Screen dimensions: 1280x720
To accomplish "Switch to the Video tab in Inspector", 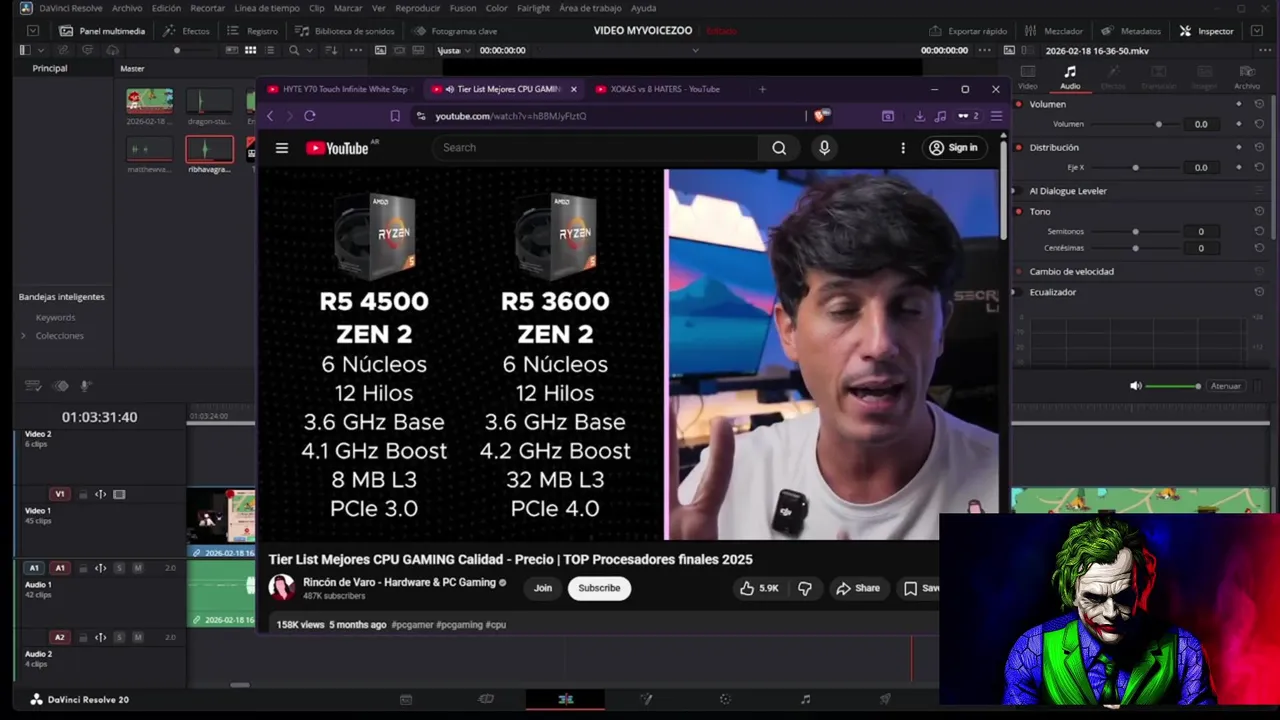I will [x=1028, y=77].
